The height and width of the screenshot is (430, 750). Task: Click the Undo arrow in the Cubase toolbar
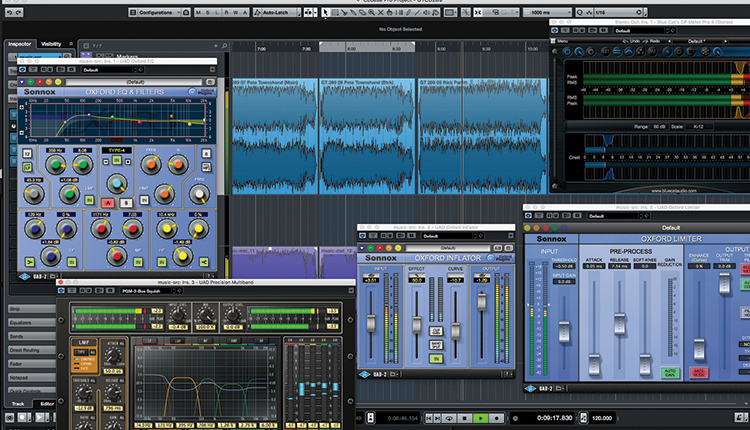coord(10,12)
